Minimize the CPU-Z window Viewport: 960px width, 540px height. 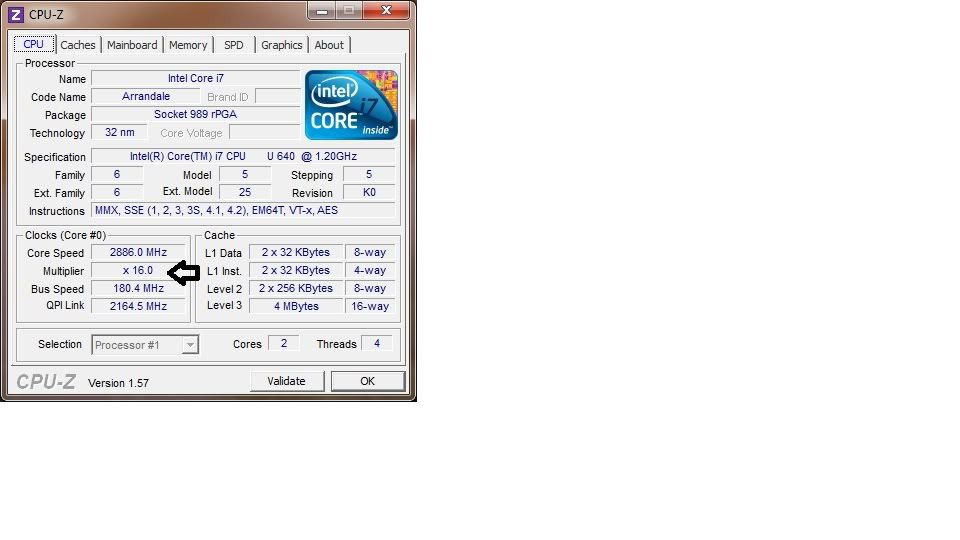322,10
